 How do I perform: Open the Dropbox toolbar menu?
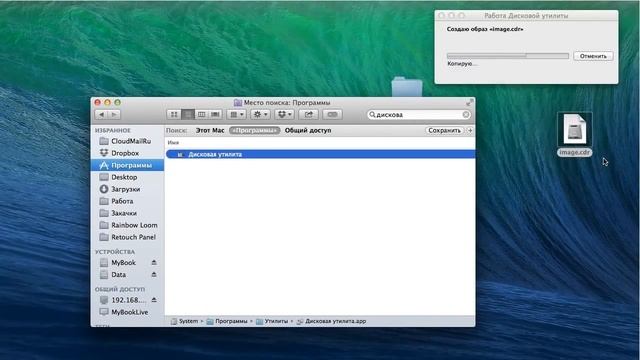pos(284,115)
